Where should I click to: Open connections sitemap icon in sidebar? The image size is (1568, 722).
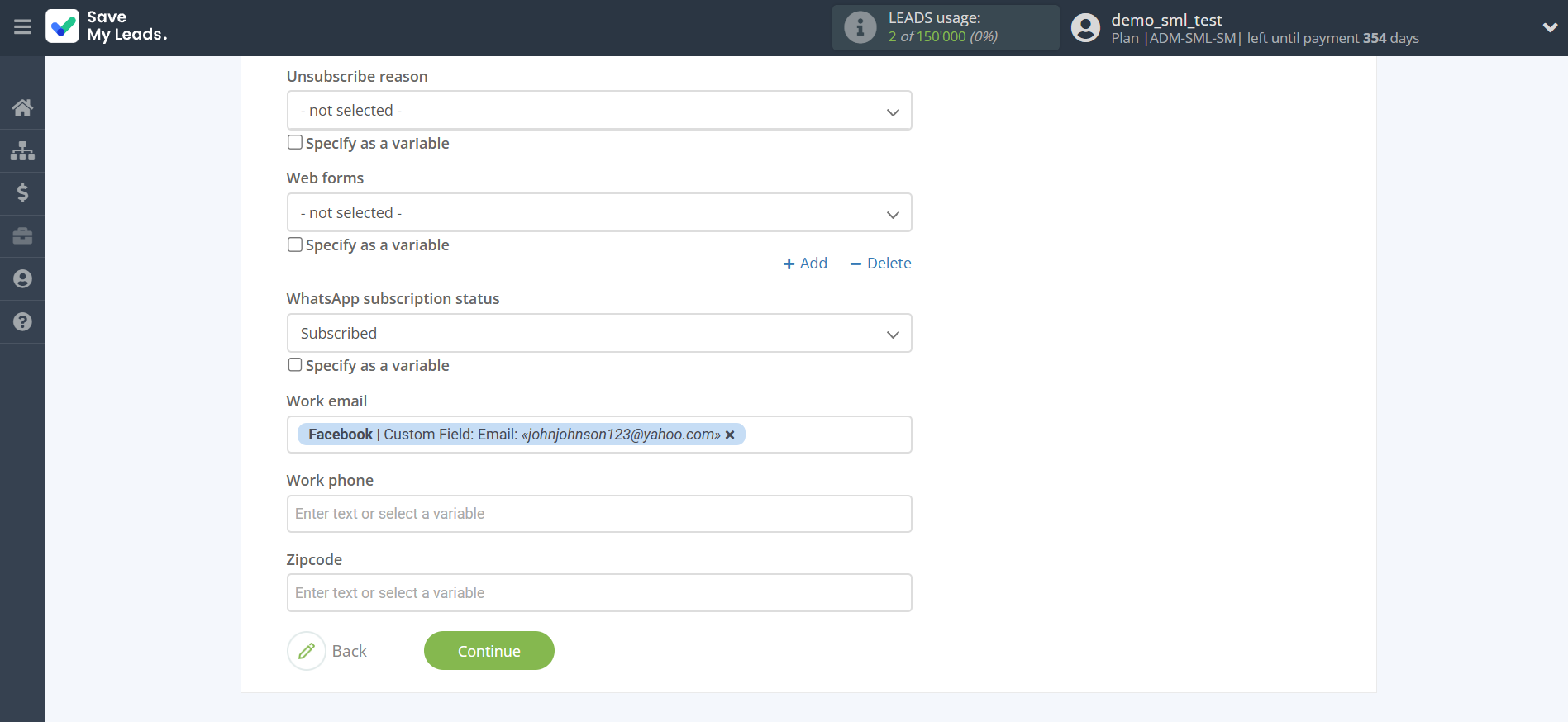point(22,151)
